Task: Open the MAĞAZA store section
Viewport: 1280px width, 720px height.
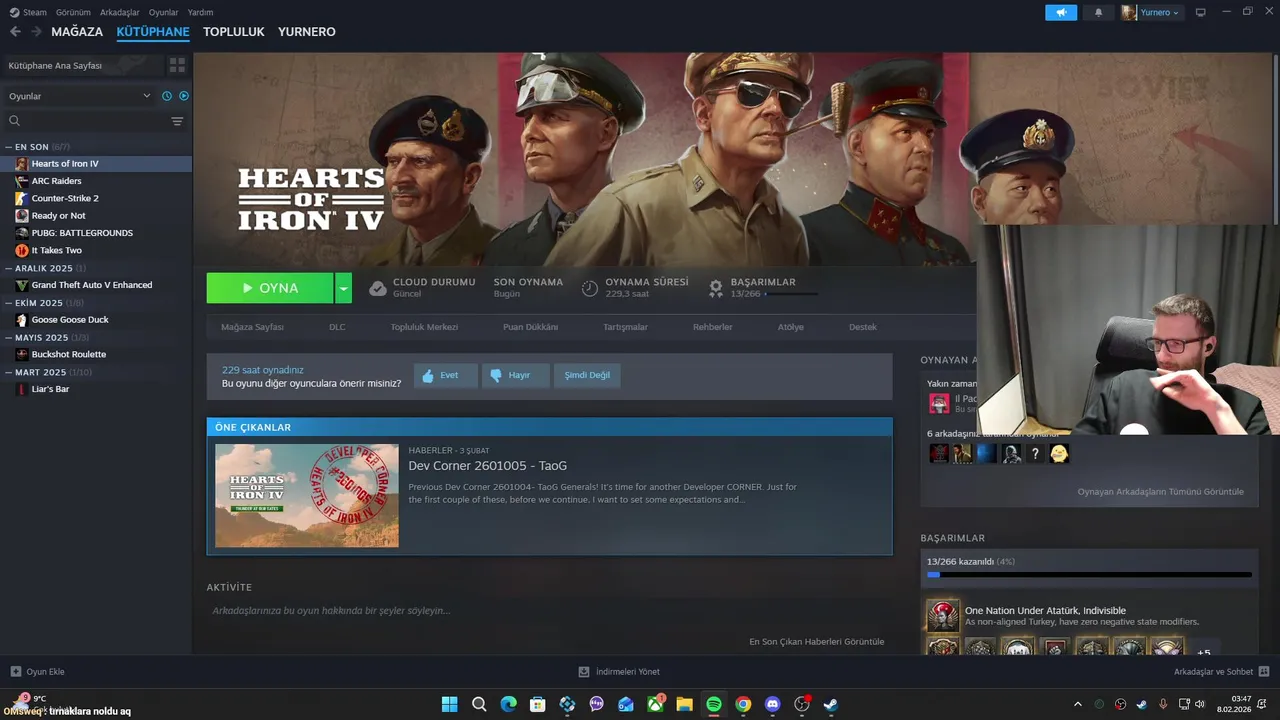Action: click(x=77, y=32)
